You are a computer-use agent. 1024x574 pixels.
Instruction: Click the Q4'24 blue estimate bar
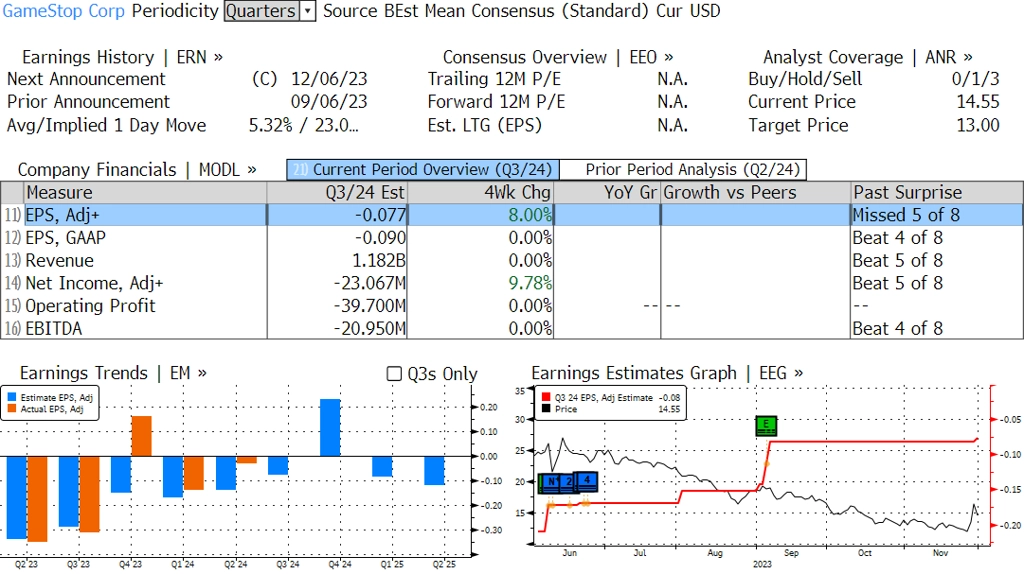tap(330, 428)
